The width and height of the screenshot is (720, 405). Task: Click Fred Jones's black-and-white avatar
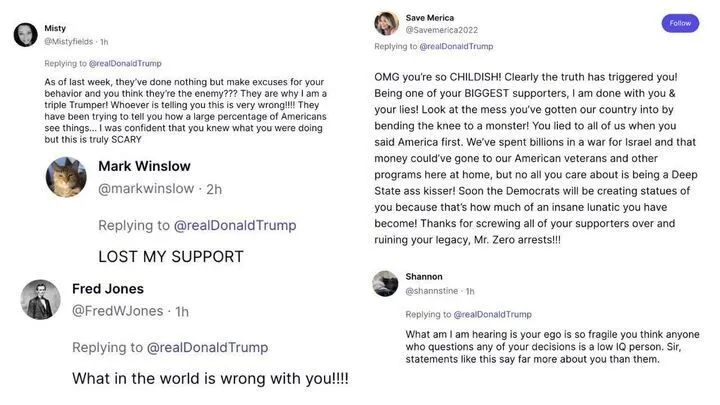coord(40,300)
